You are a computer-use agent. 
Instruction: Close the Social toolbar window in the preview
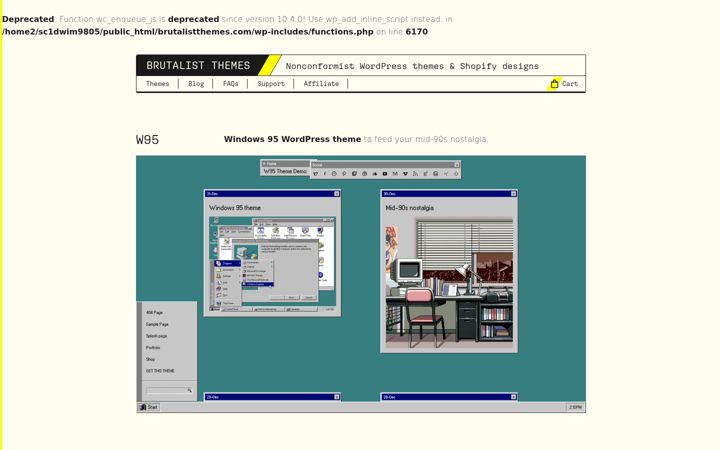point(456,165)
